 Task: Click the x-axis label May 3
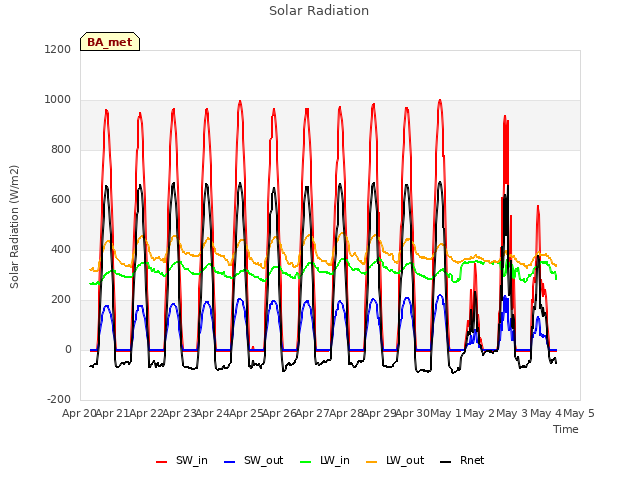(513, 413)
